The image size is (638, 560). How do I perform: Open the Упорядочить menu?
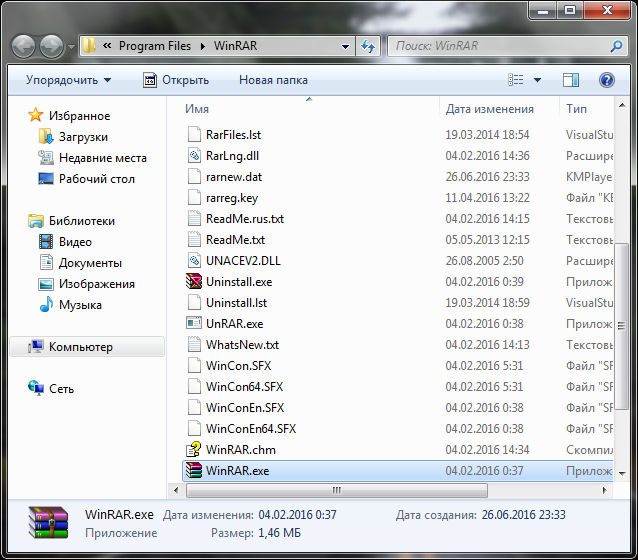point(68,80)
